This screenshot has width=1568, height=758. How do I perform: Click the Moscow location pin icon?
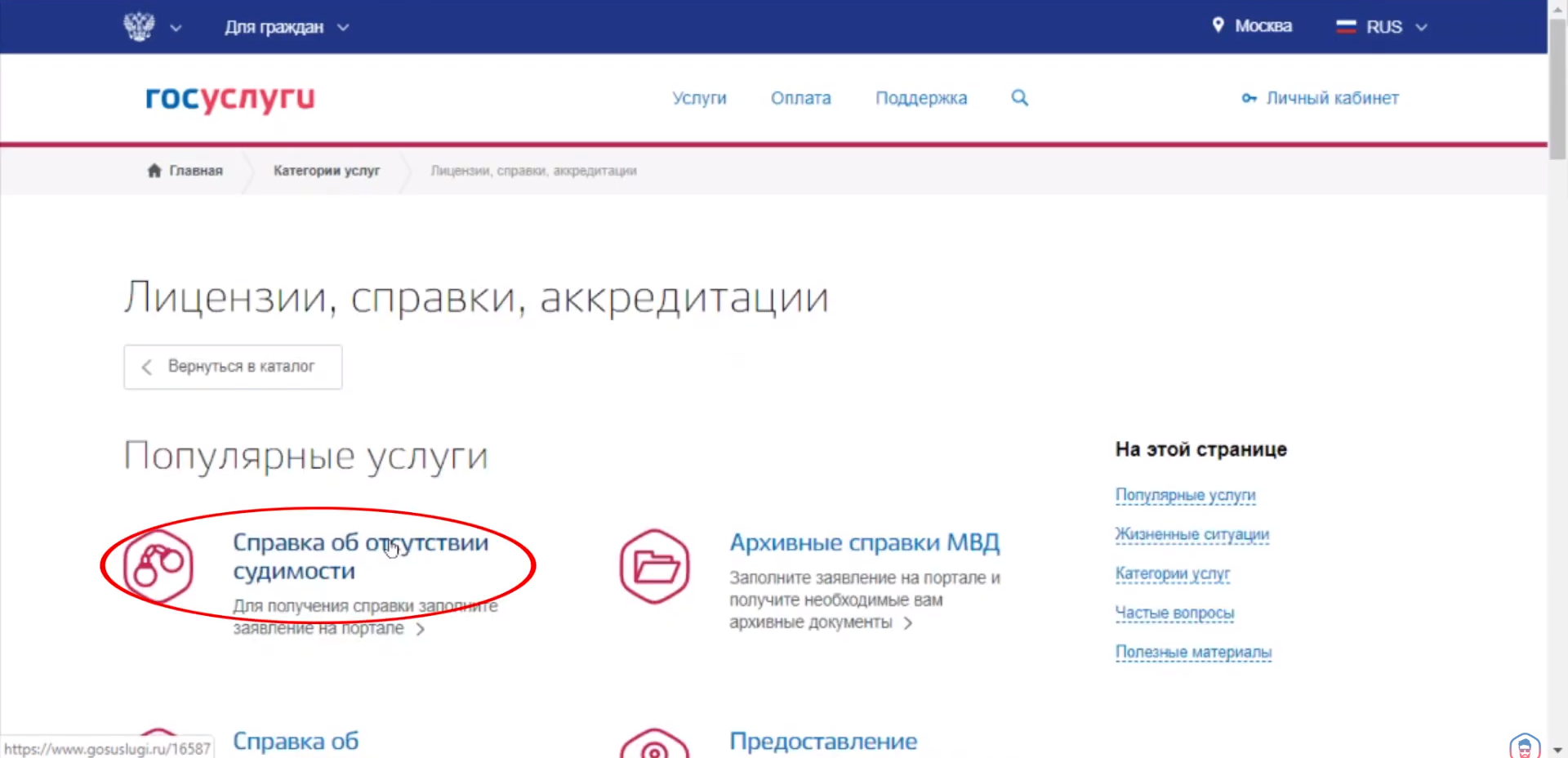click(x=1218, y=25)
